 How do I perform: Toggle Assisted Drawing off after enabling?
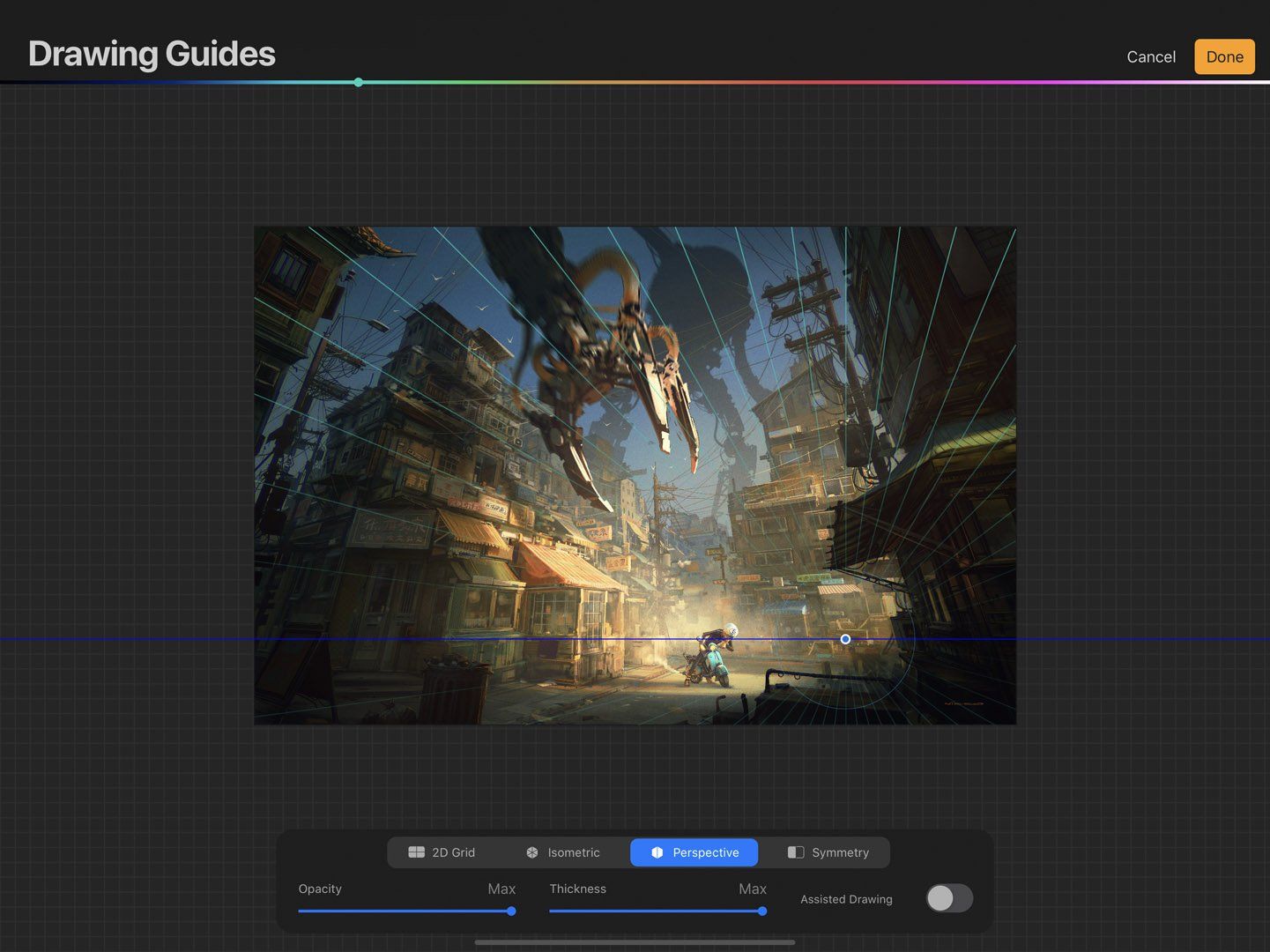coord(948,897)
